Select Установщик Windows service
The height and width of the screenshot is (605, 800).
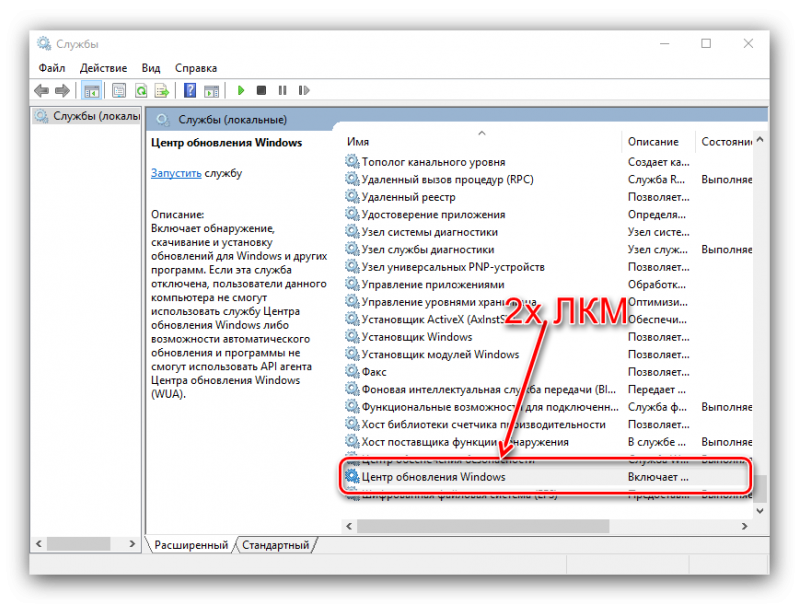[x=417, y=337]
